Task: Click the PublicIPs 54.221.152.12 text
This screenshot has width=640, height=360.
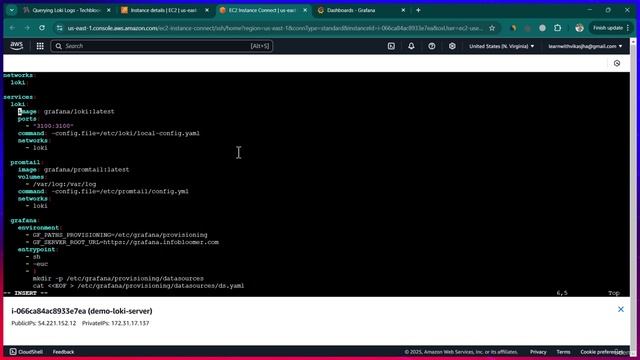Action: pyautogui.click(x=44, y=323)
